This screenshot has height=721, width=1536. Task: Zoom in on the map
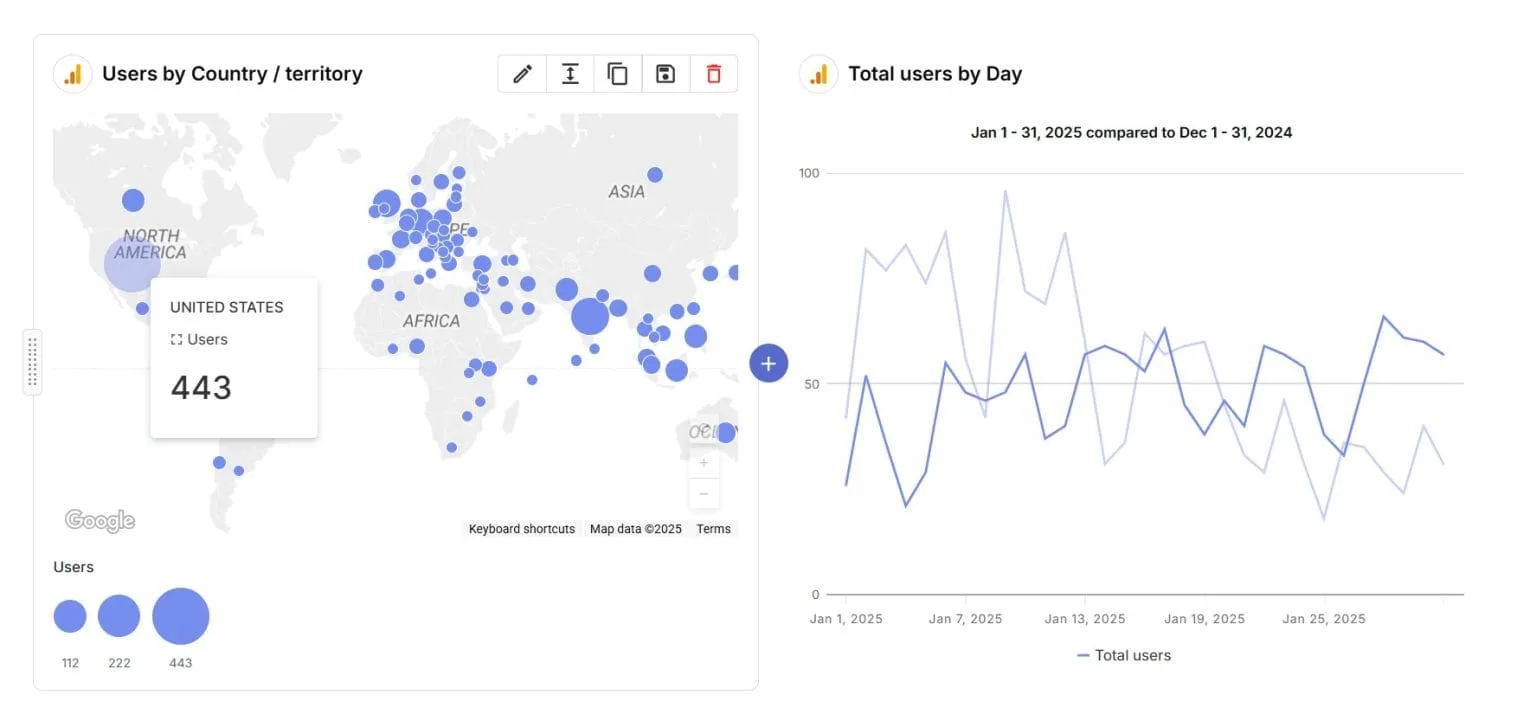[x=704, y=463]
